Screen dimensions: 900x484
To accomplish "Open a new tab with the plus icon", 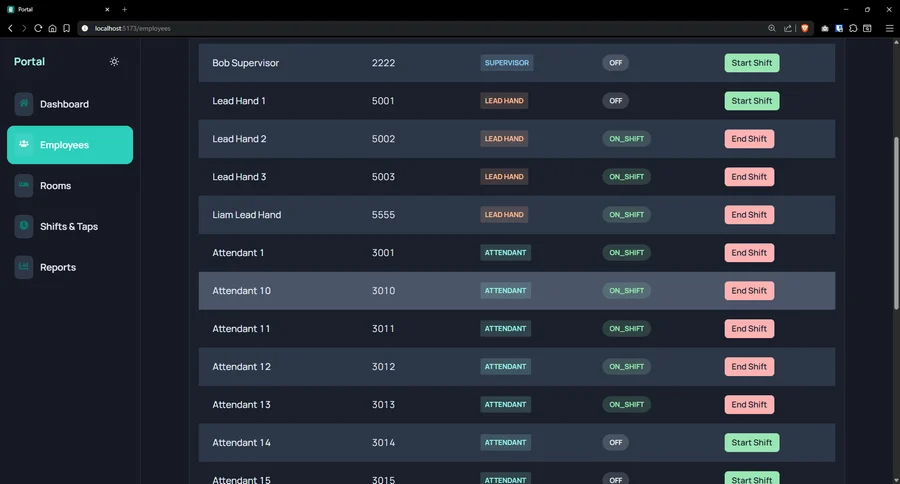I will point(125,9).
